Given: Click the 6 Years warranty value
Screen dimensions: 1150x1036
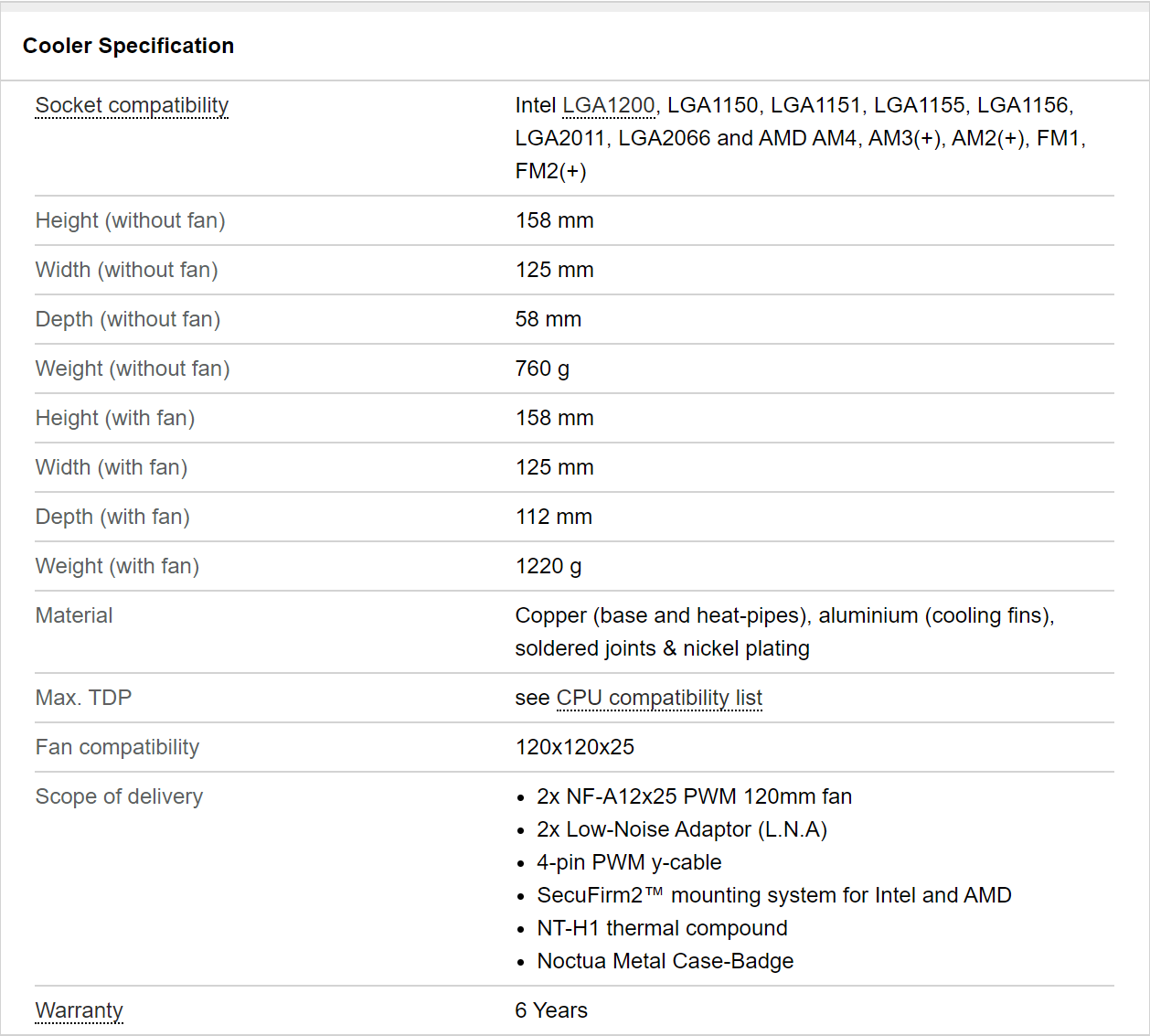Looking at the screenshot, I should point(551,1010).
